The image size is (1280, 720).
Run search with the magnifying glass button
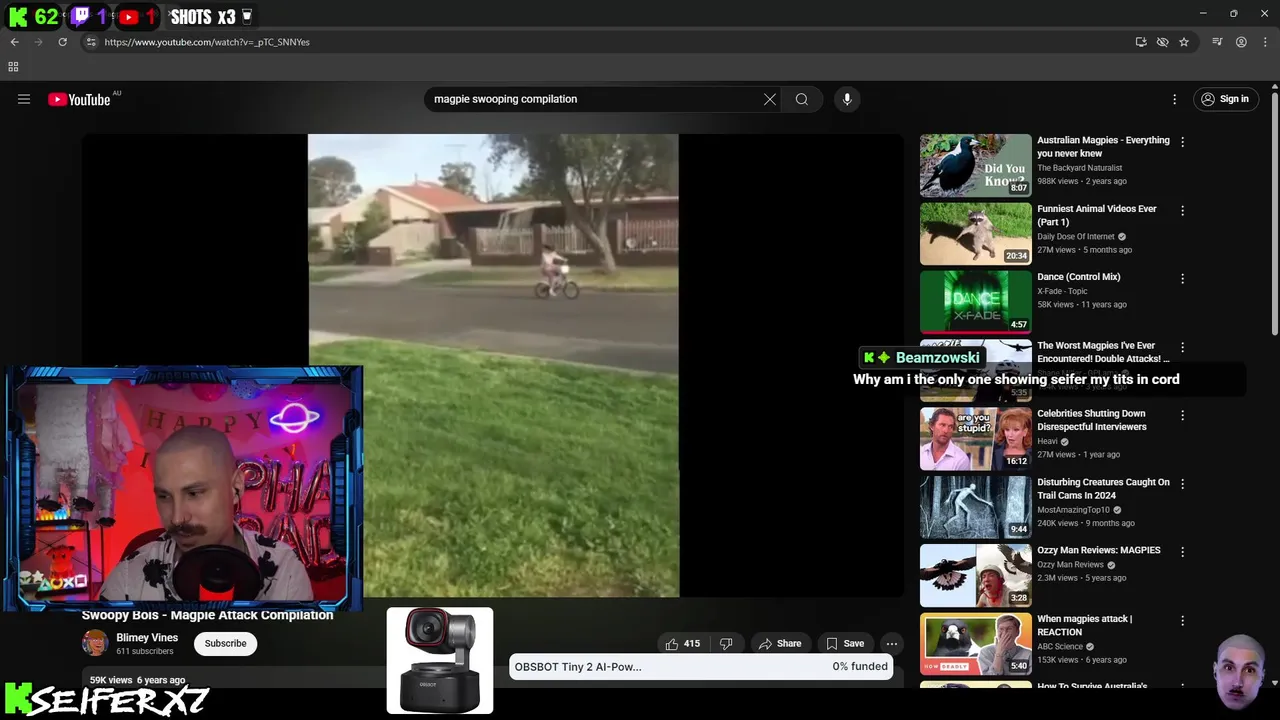[x=802, y=99]
